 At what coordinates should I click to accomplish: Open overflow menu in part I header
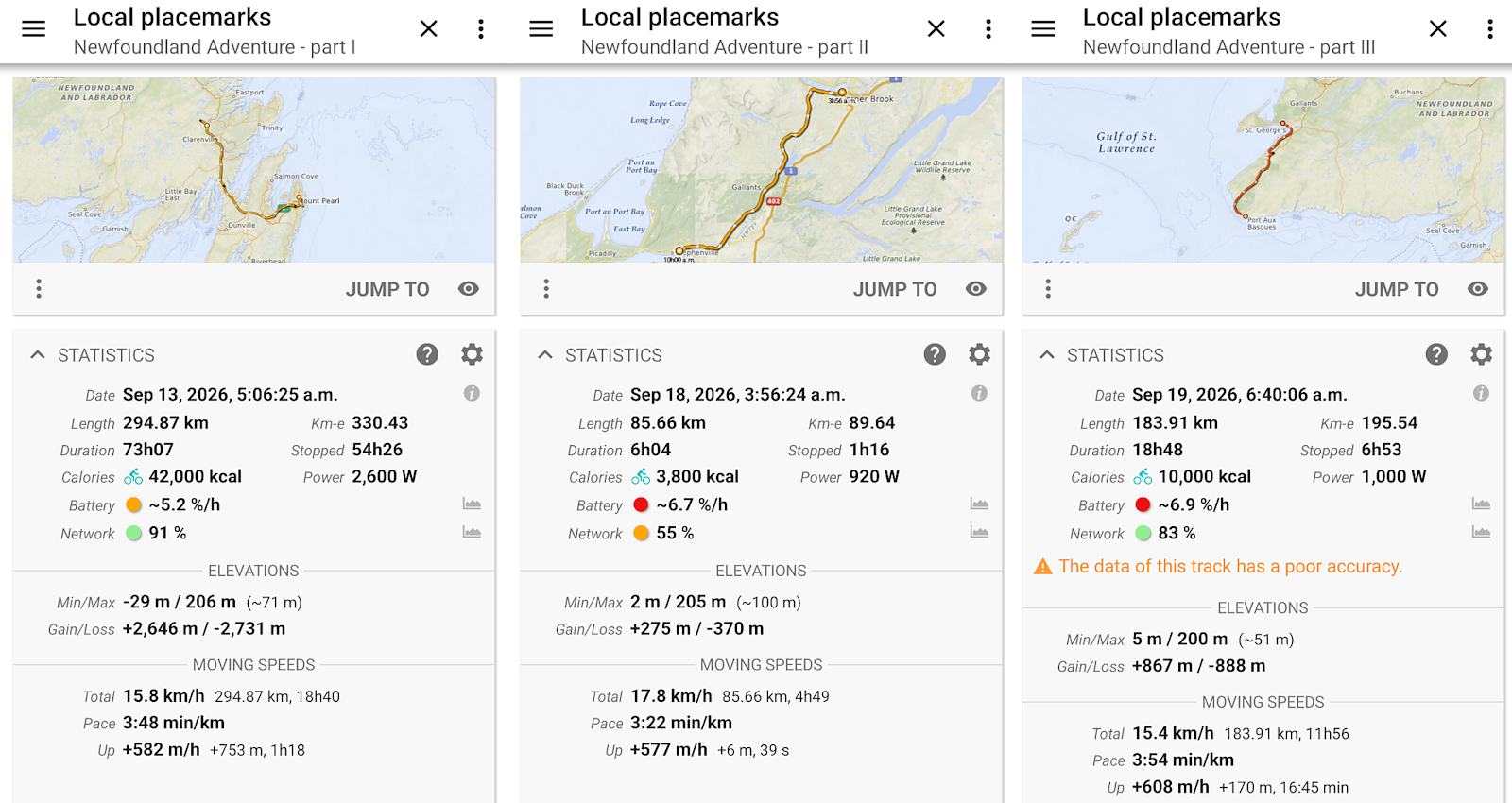481,29
